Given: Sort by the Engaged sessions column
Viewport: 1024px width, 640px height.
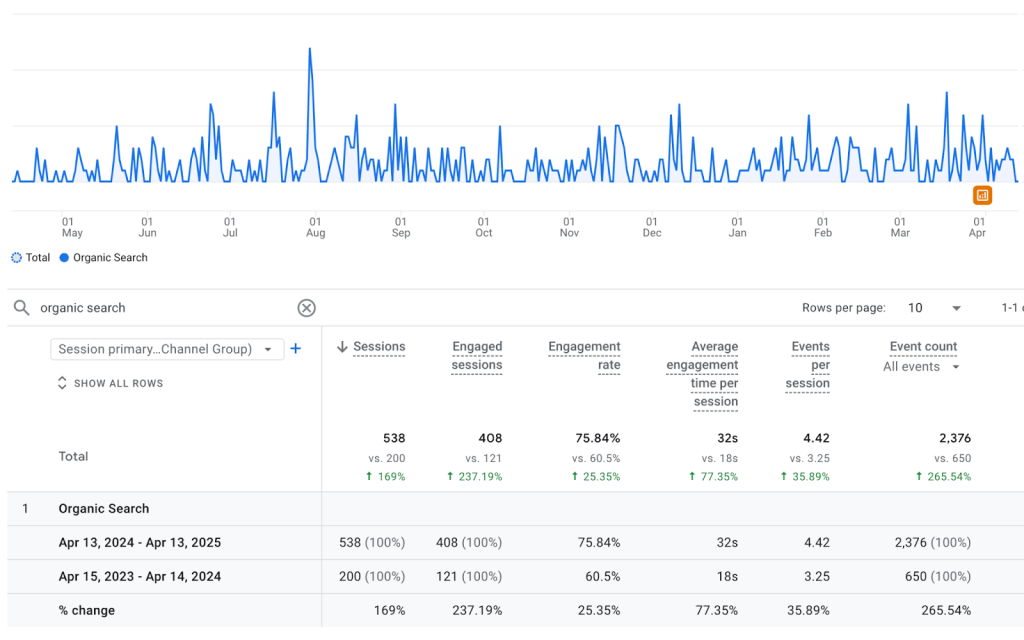Looking at the screenshot, I should [x=477, y=356].
